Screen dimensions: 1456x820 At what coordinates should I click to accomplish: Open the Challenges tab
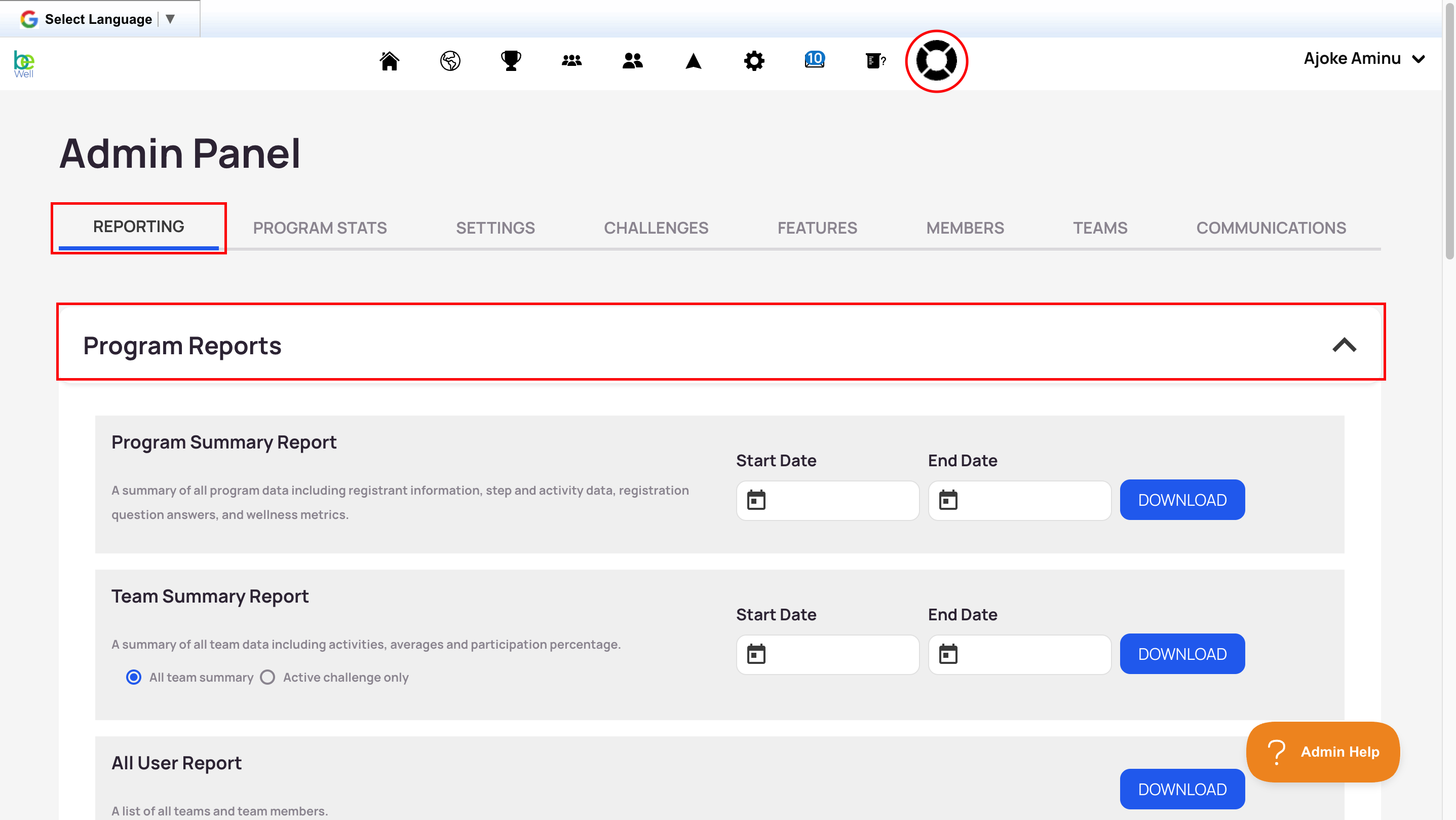[x=656, y=228]
